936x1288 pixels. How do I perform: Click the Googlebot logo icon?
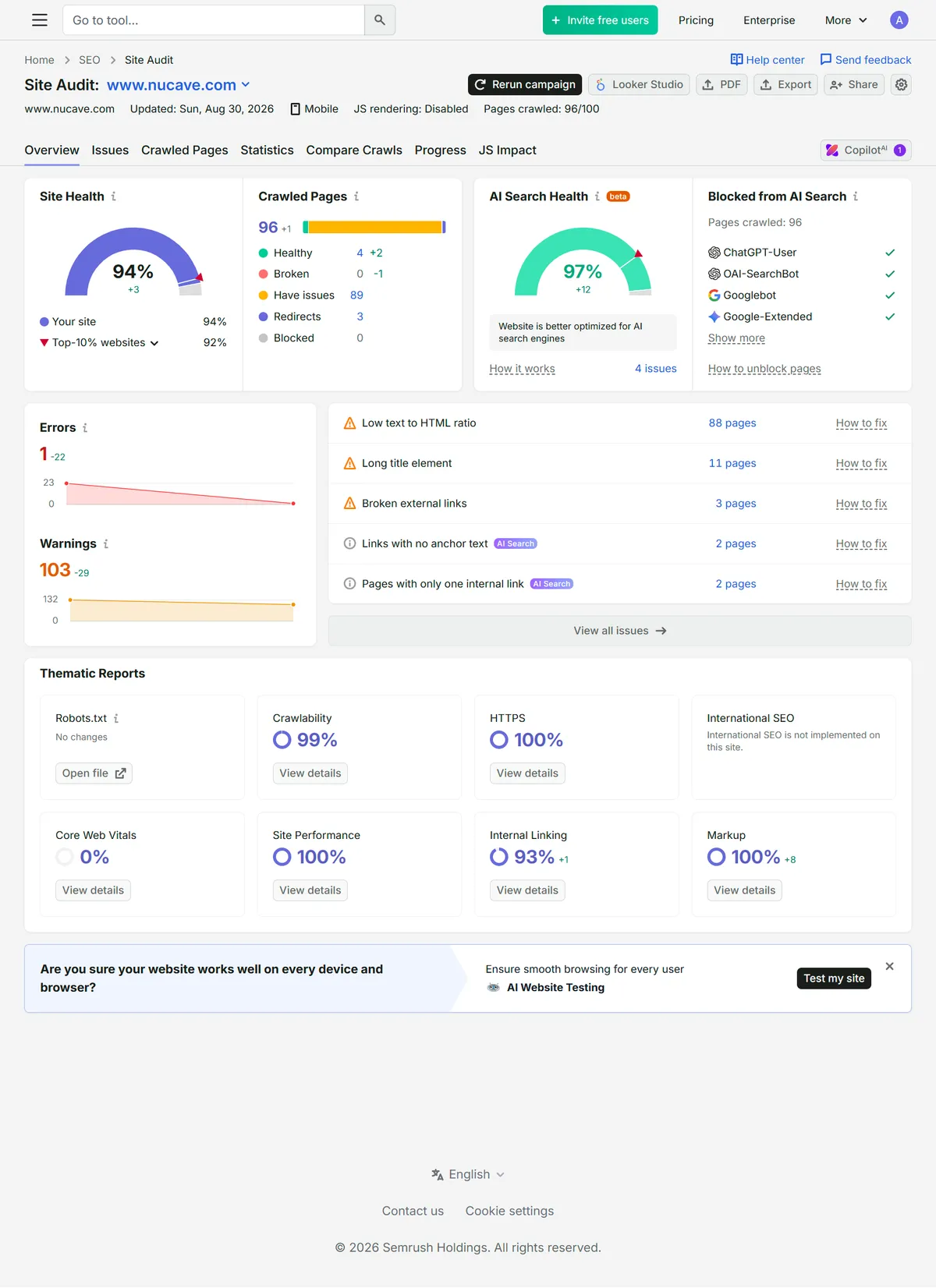714,295
